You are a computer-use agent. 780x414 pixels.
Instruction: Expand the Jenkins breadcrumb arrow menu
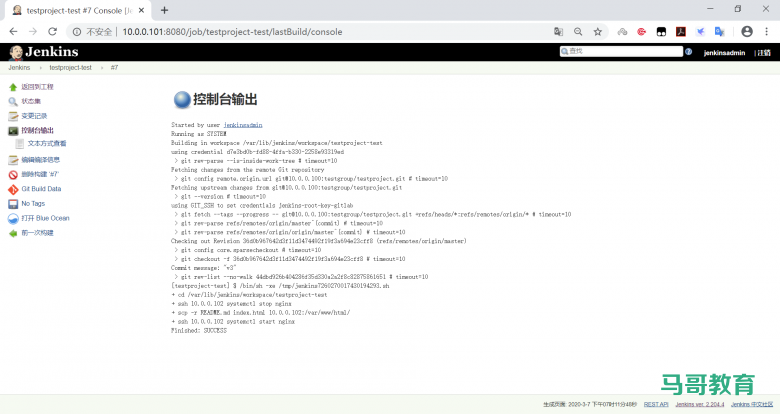[40, 68]
